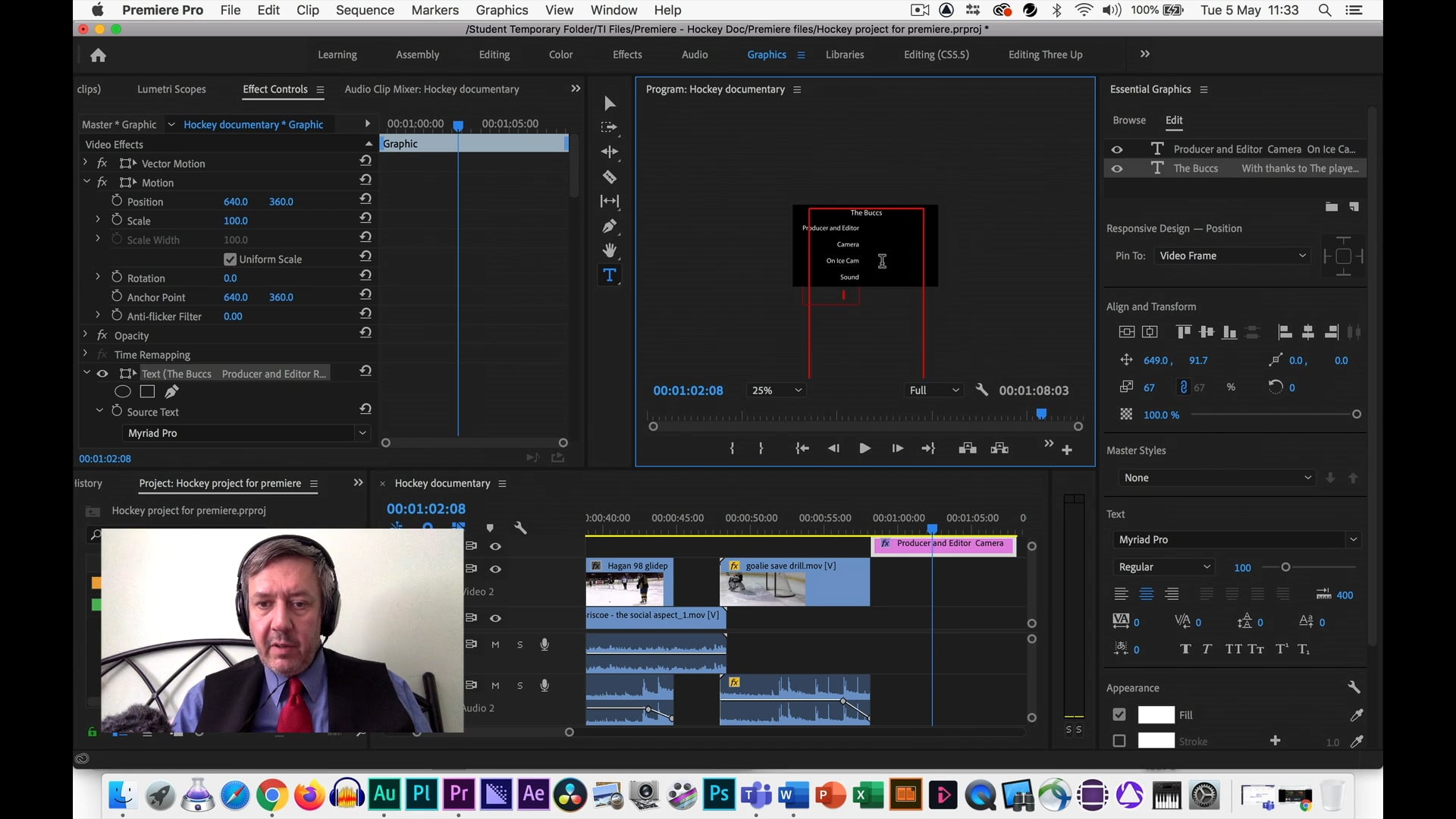Open the 25% zoom level dropdown
Viewport: 1456px width, 819px height.
(775, 390)
